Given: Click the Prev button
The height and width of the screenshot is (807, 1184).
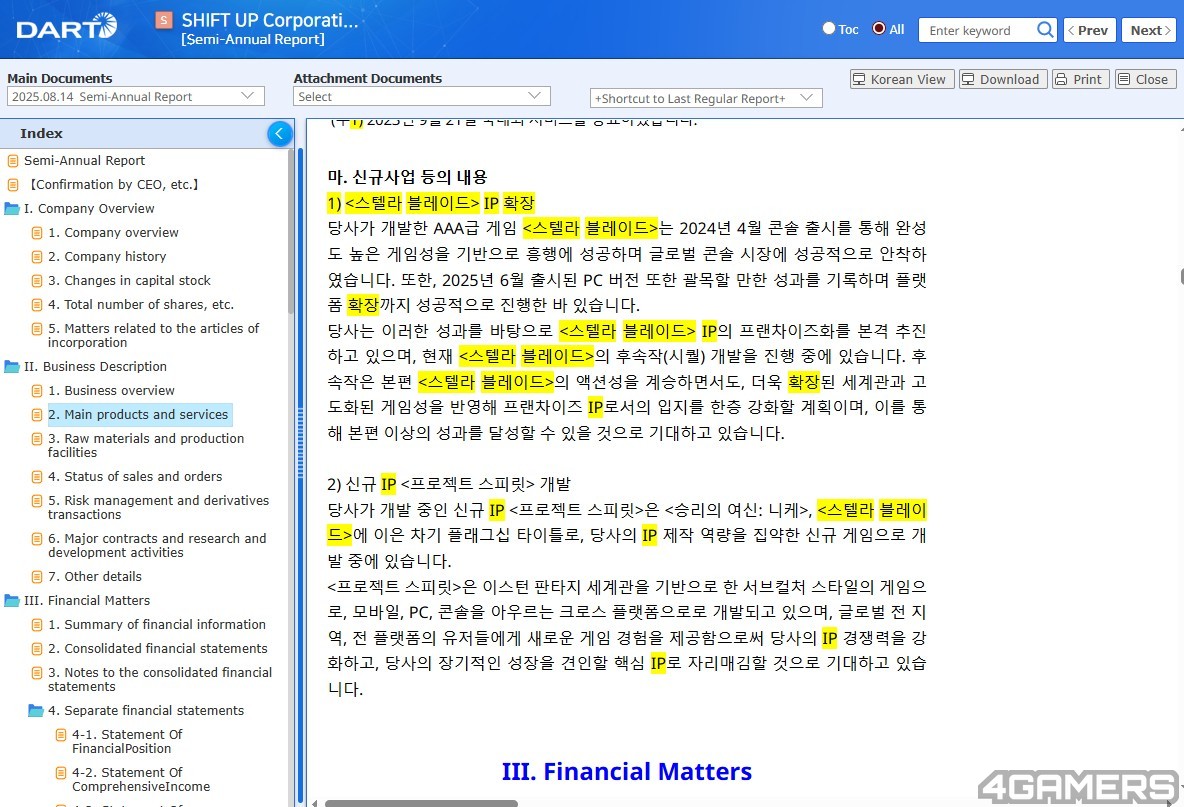Looking at the screenshot, I should tap(1090, 30).
